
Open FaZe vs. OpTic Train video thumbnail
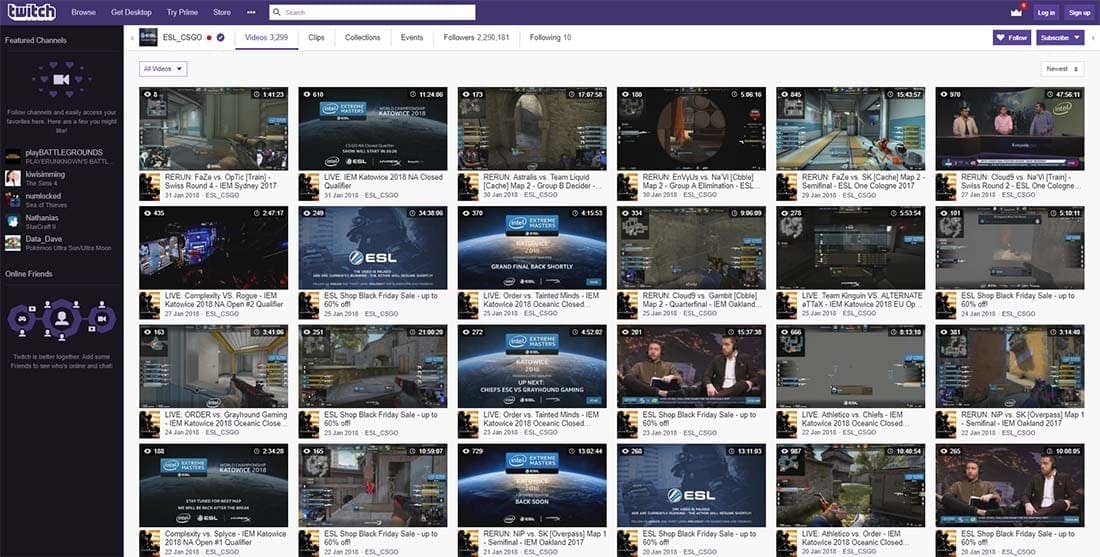point(213,128)
